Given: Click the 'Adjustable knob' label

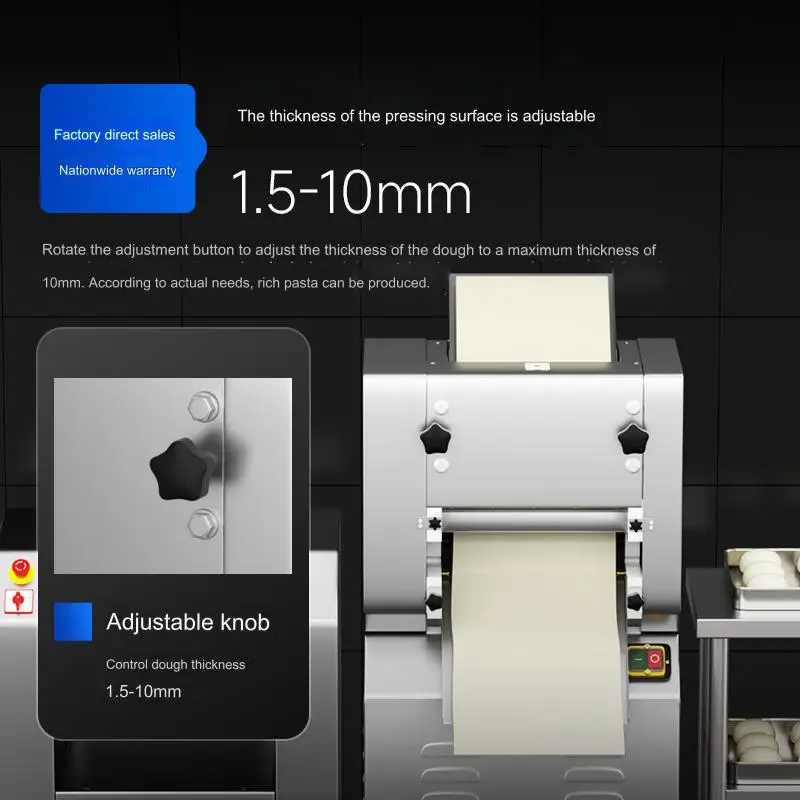Looking at the screenshot, I should [x=188, y=622].
